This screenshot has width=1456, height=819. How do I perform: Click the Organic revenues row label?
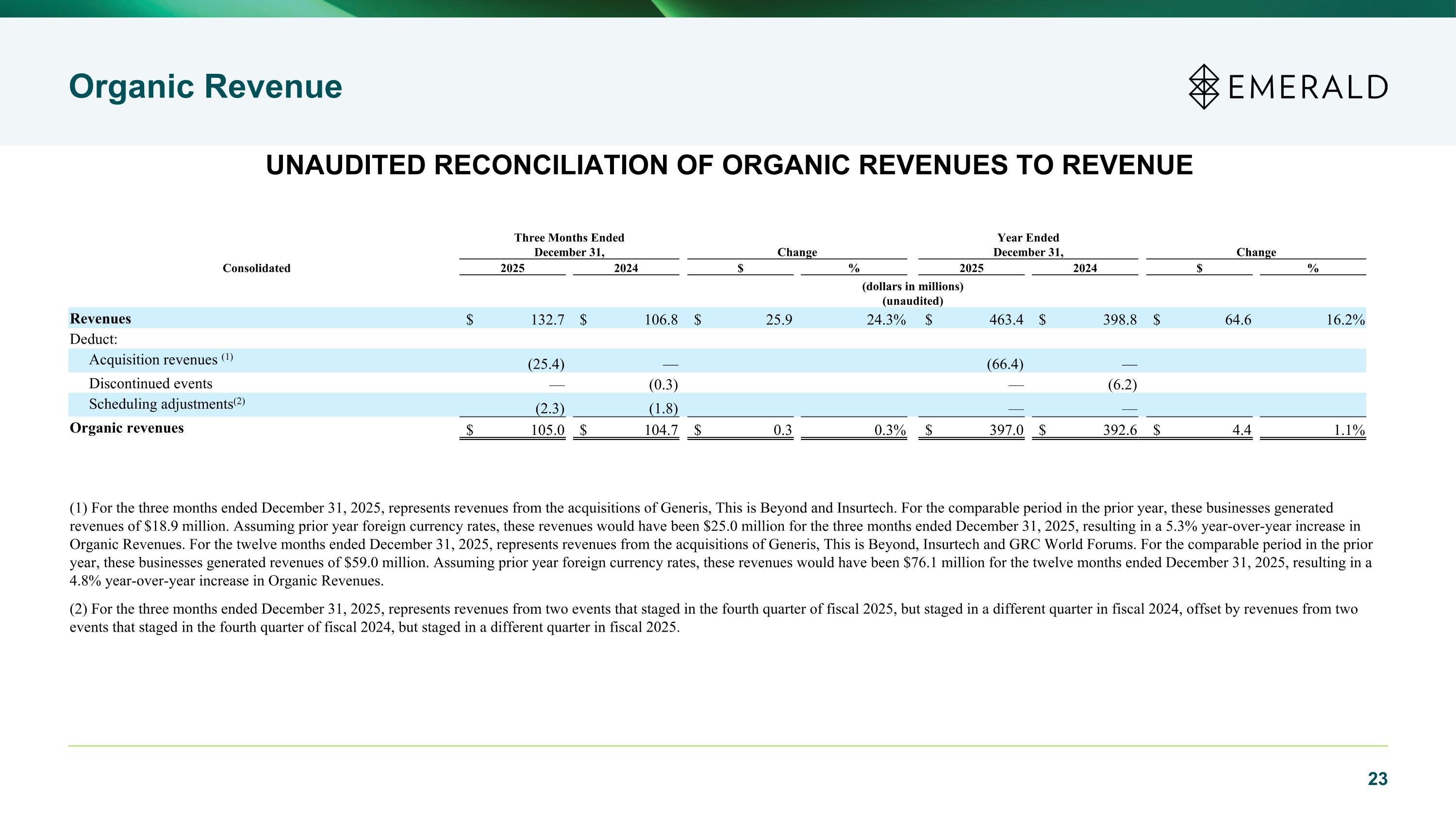pos(127,428)
